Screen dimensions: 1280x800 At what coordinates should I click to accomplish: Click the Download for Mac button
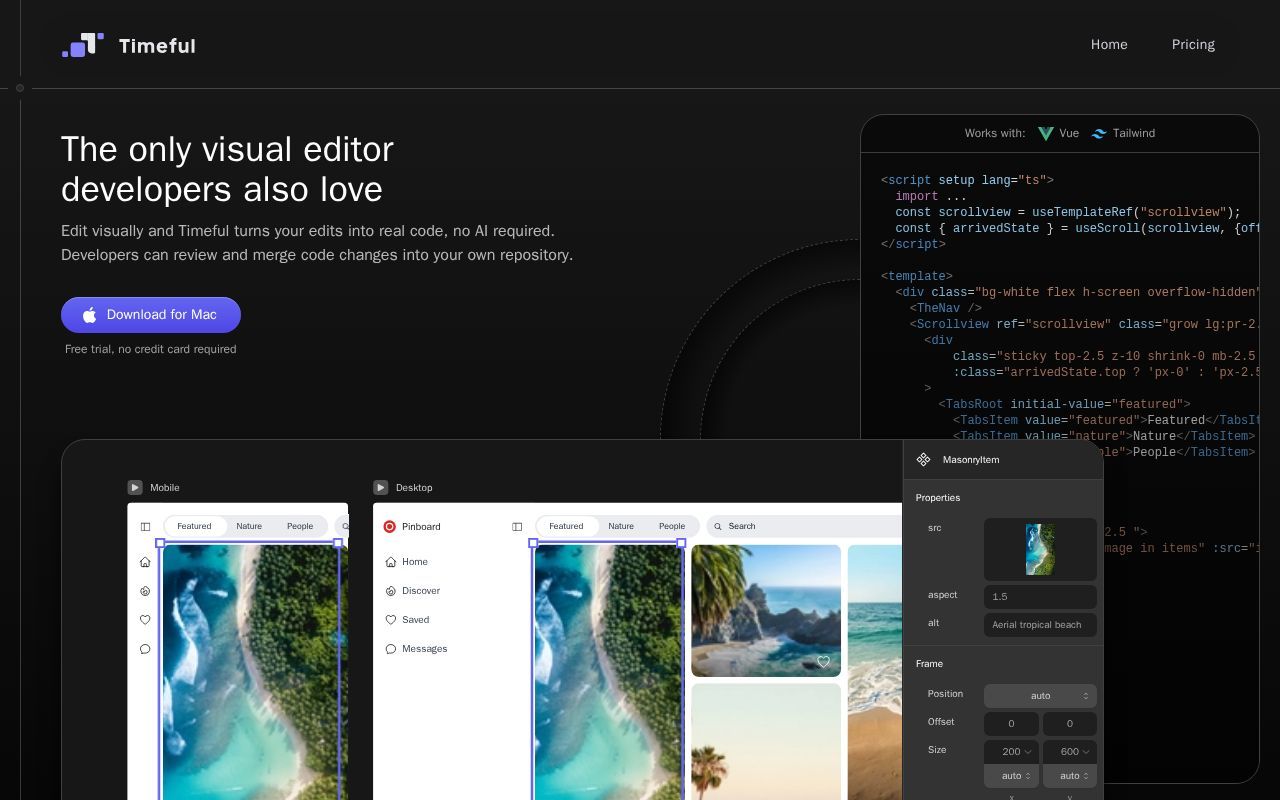tap(151, 315)
